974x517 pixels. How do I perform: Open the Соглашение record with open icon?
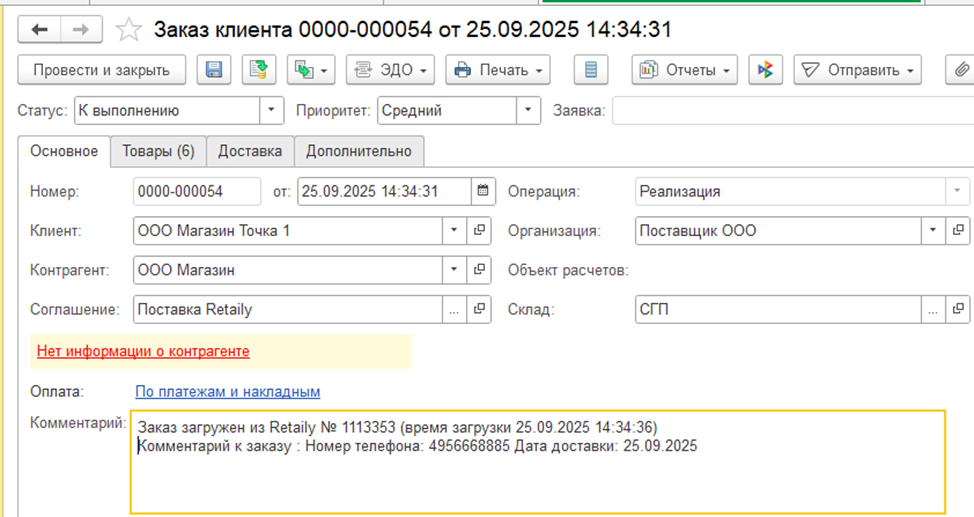pos(479,309)
